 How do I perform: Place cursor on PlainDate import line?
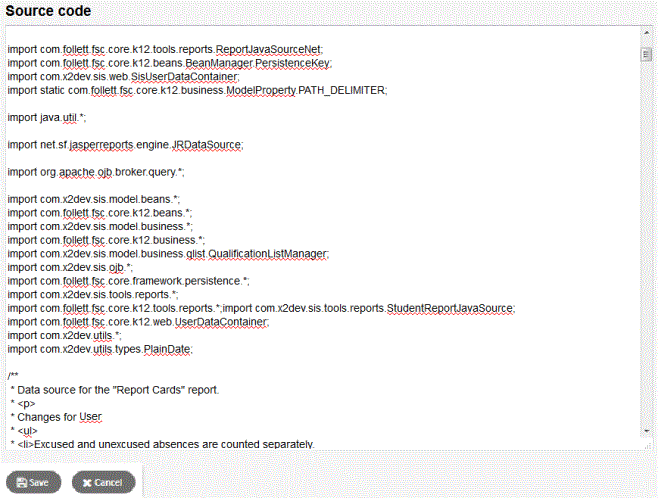click(x=99, y=349)
